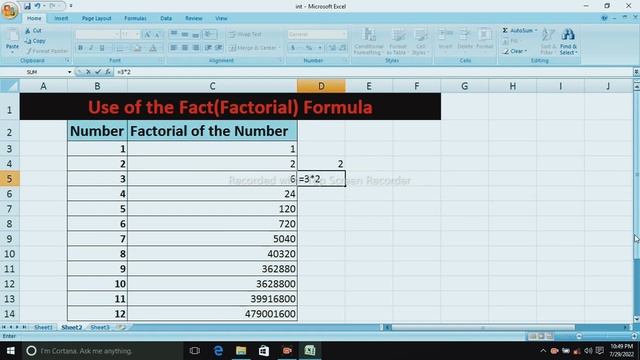Save the workbook from Quick Access
This screenshot has width=640, height=360.
(x=27, y=6)
